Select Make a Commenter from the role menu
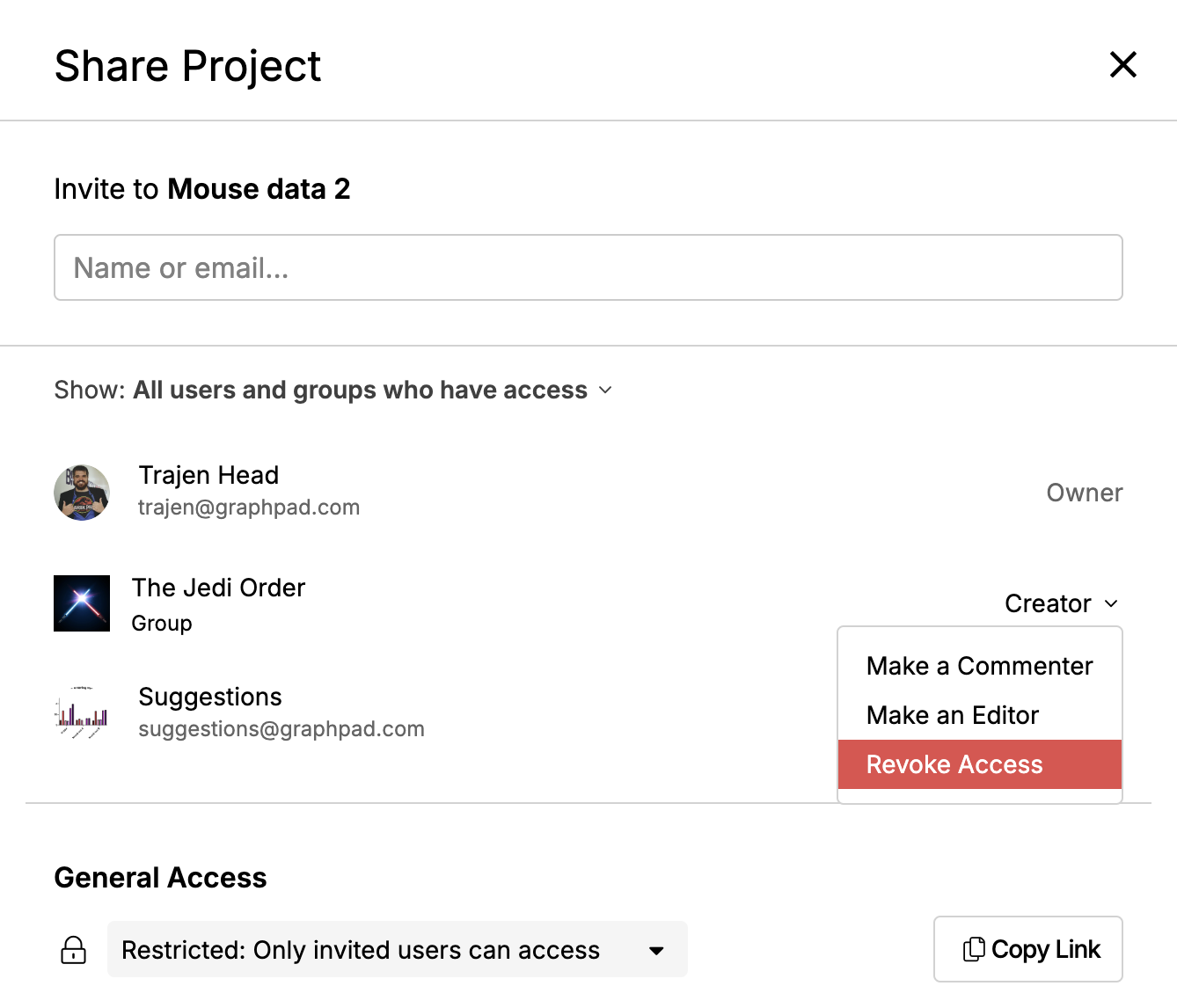This screenshot has height=1008, width=1177. [979, 666]
